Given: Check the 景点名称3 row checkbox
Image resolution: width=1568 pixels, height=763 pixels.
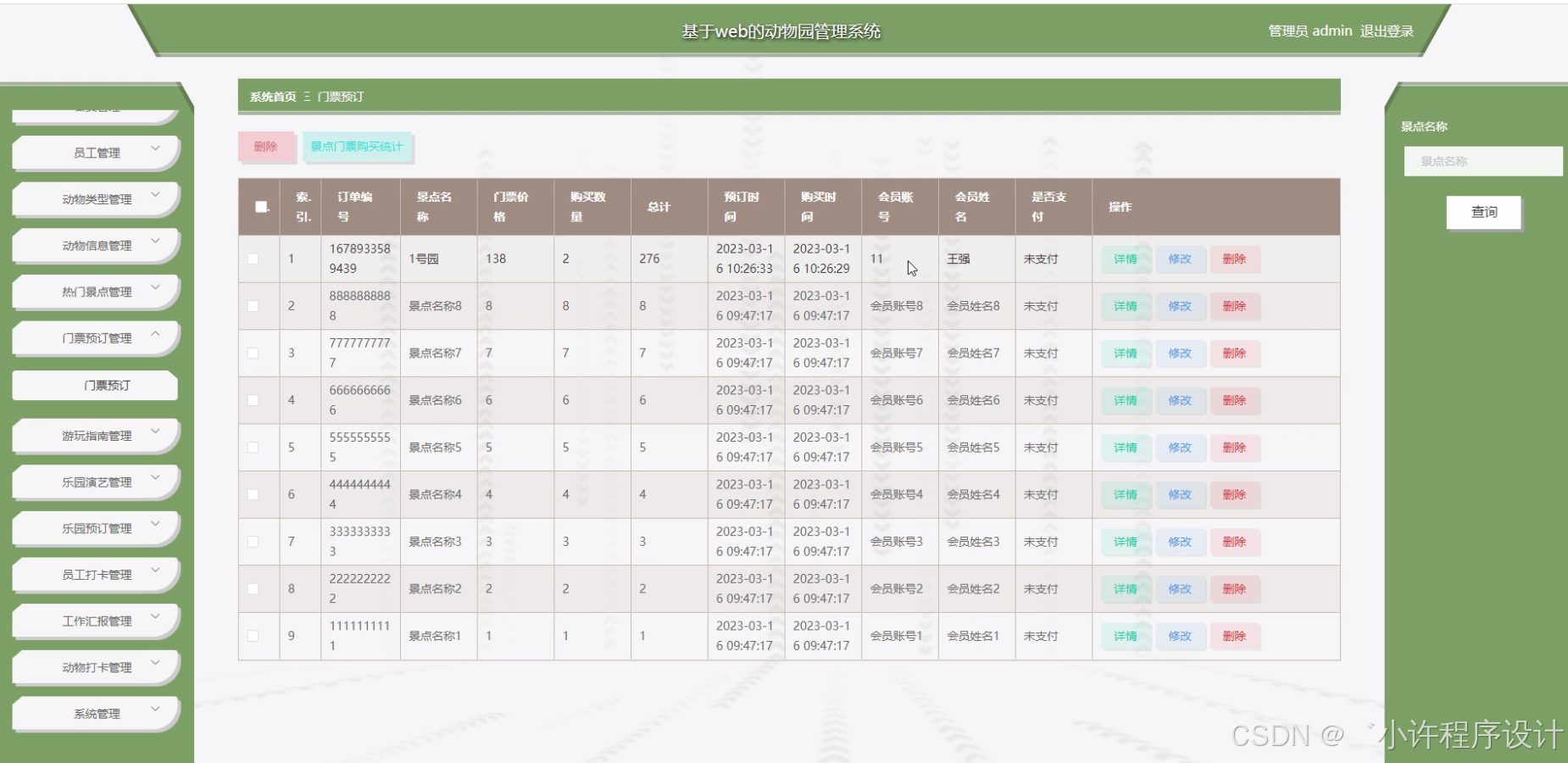Looking at the screenshot, I should pos(253,541).
